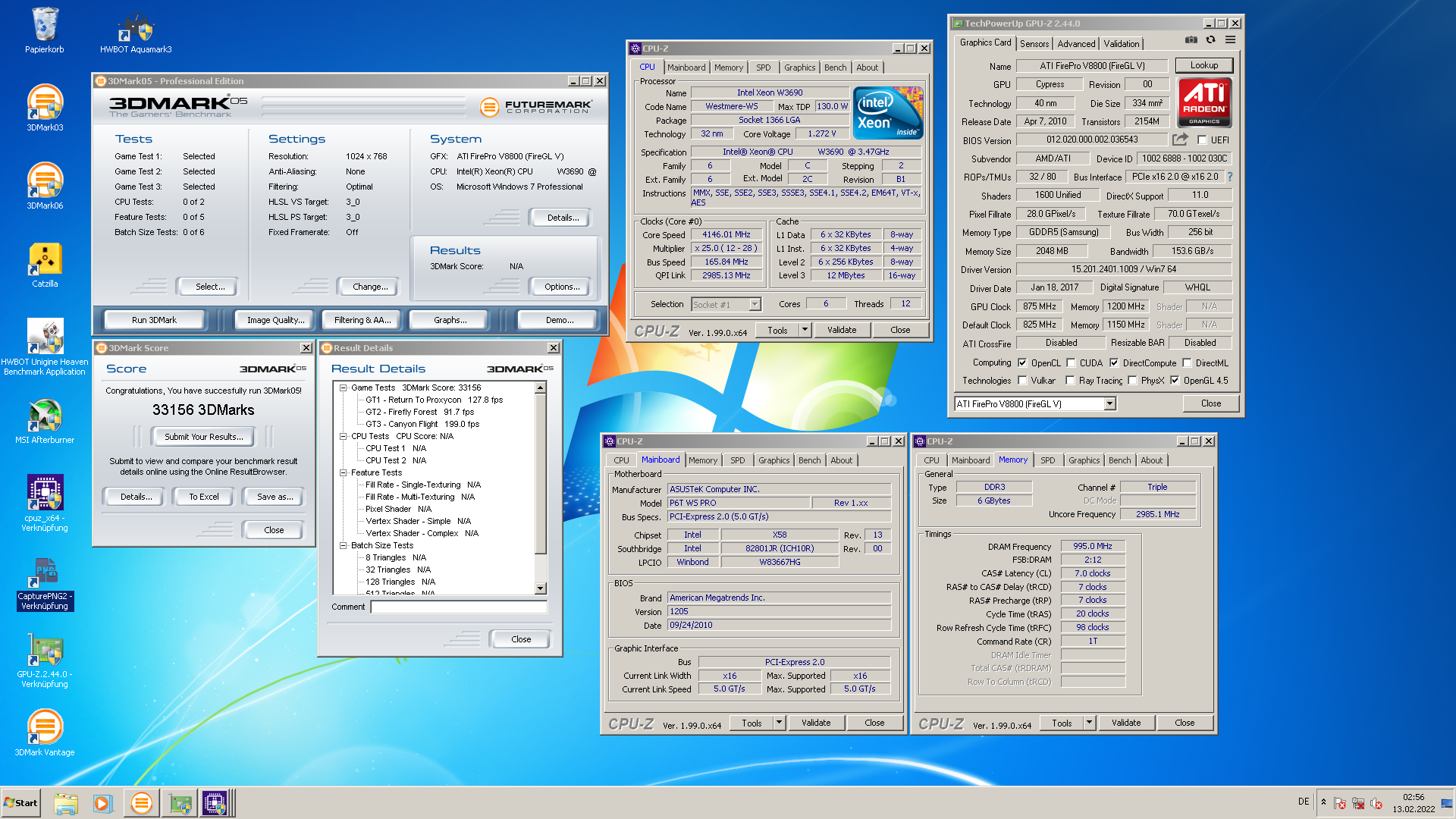Toggle the Ray Tracing checkbox
1456x819 pixels.
pos(1070,381)
